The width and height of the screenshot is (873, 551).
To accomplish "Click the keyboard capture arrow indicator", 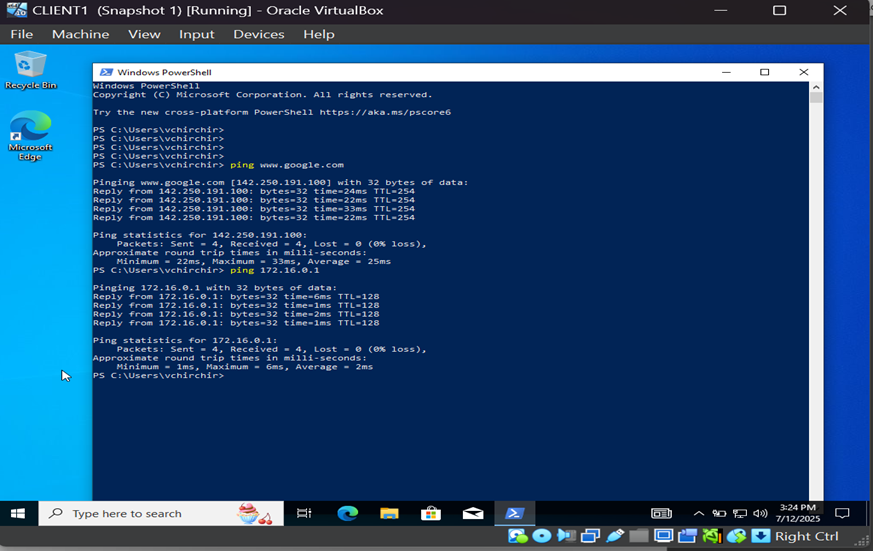I will pyautogui.click(x=761, y=536).
